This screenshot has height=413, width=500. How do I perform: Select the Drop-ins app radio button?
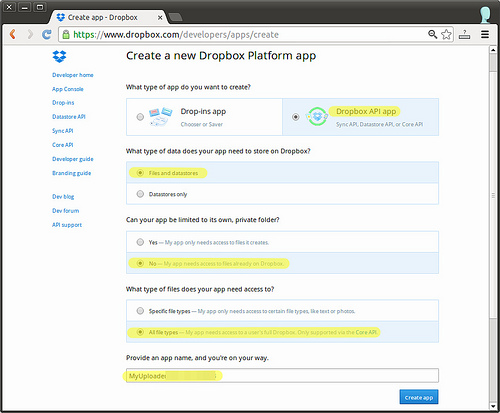(x=140, y=117)
